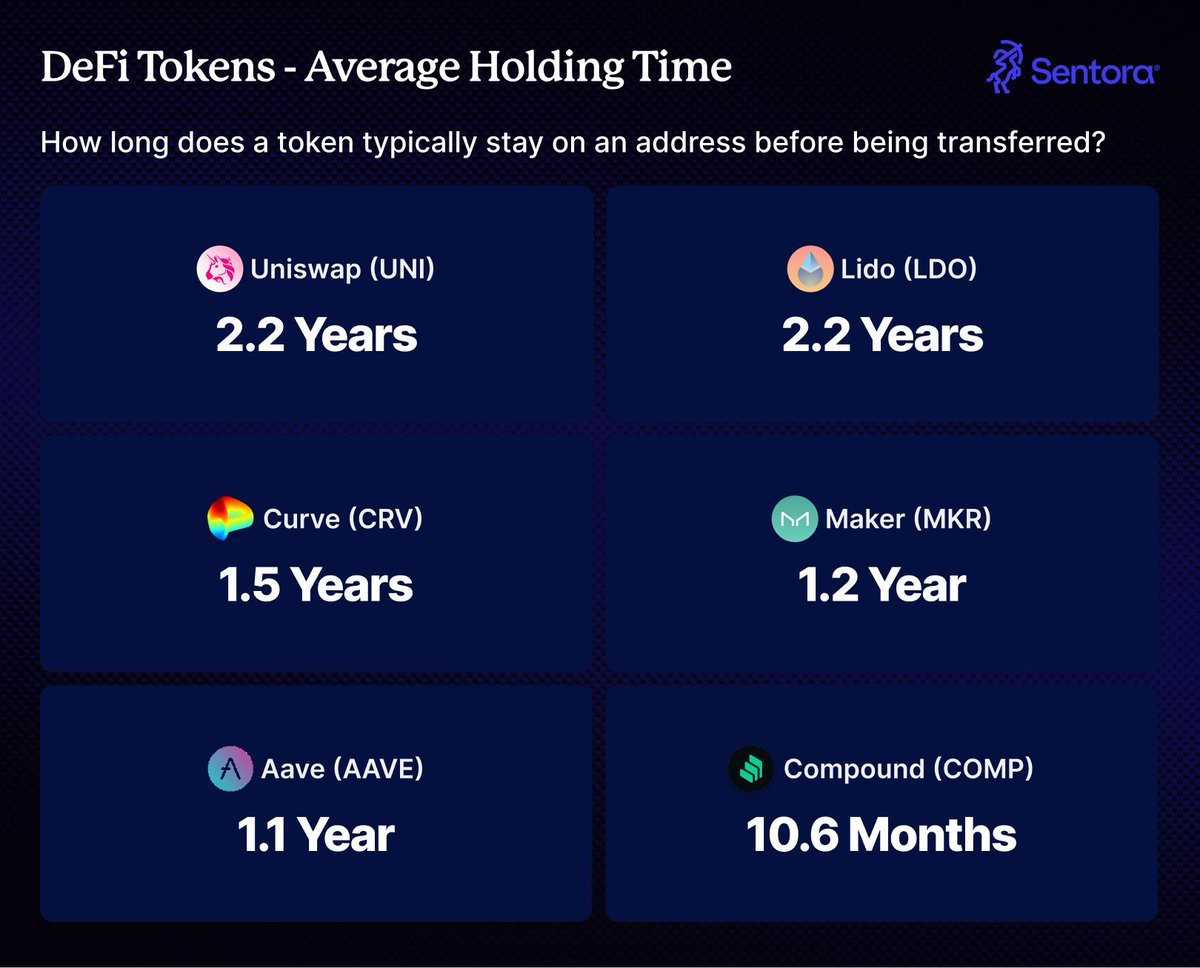Click the Aave ghost logo icon
The width and height of the screenshot is (1200, 968).
point(231,769)
